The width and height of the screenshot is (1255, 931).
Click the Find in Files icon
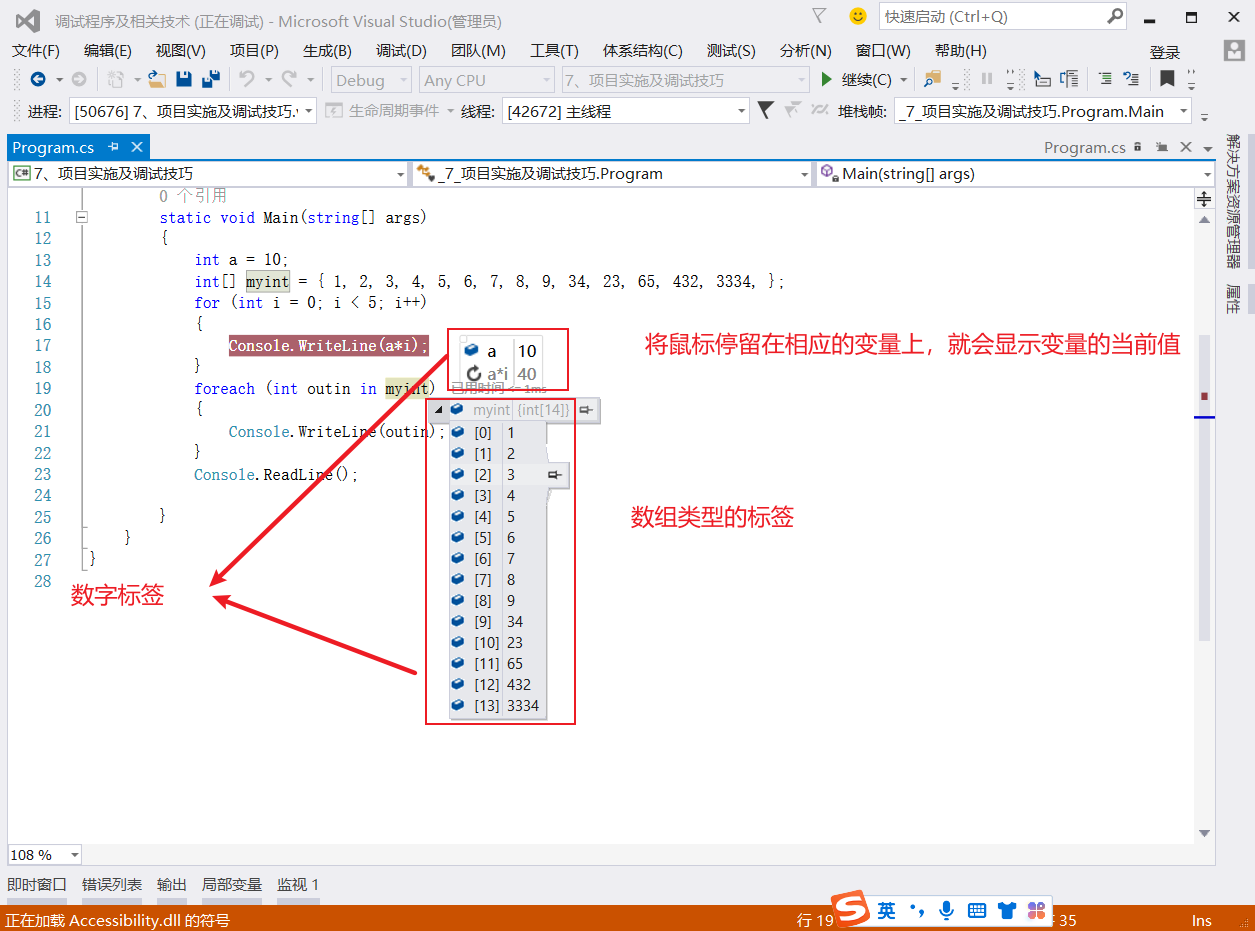coord(933,80)
